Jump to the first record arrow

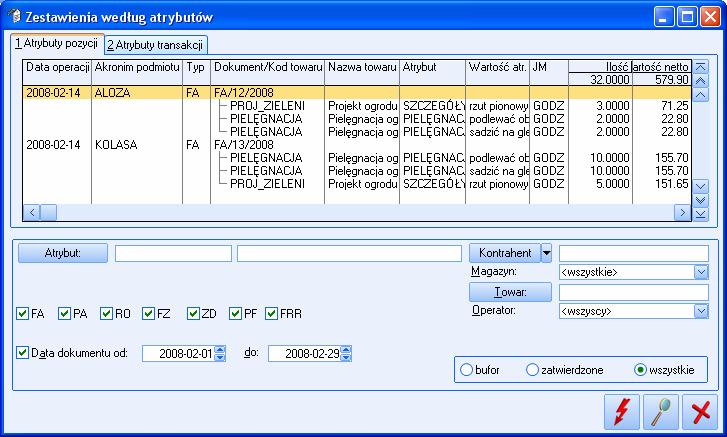[x=701, y=67]
